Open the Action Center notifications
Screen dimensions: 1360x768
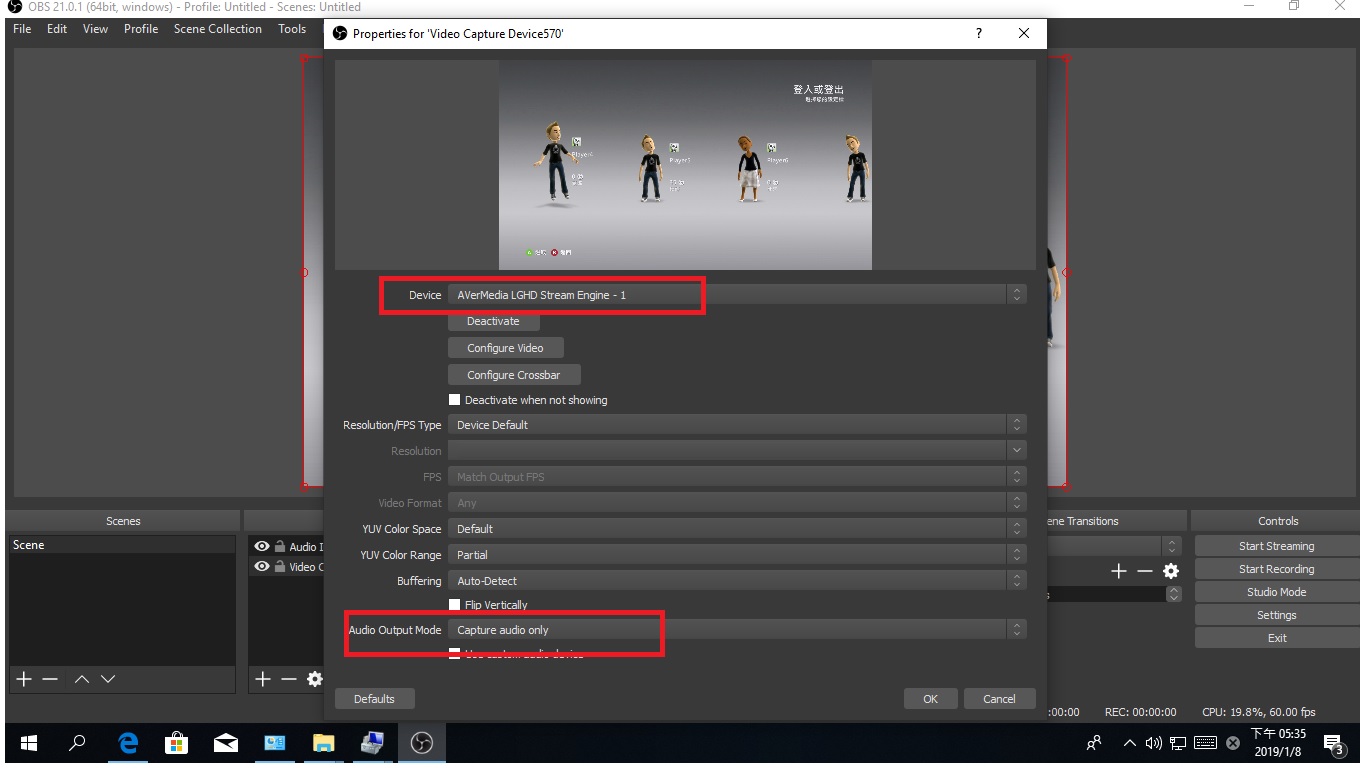pos(1333,743)
